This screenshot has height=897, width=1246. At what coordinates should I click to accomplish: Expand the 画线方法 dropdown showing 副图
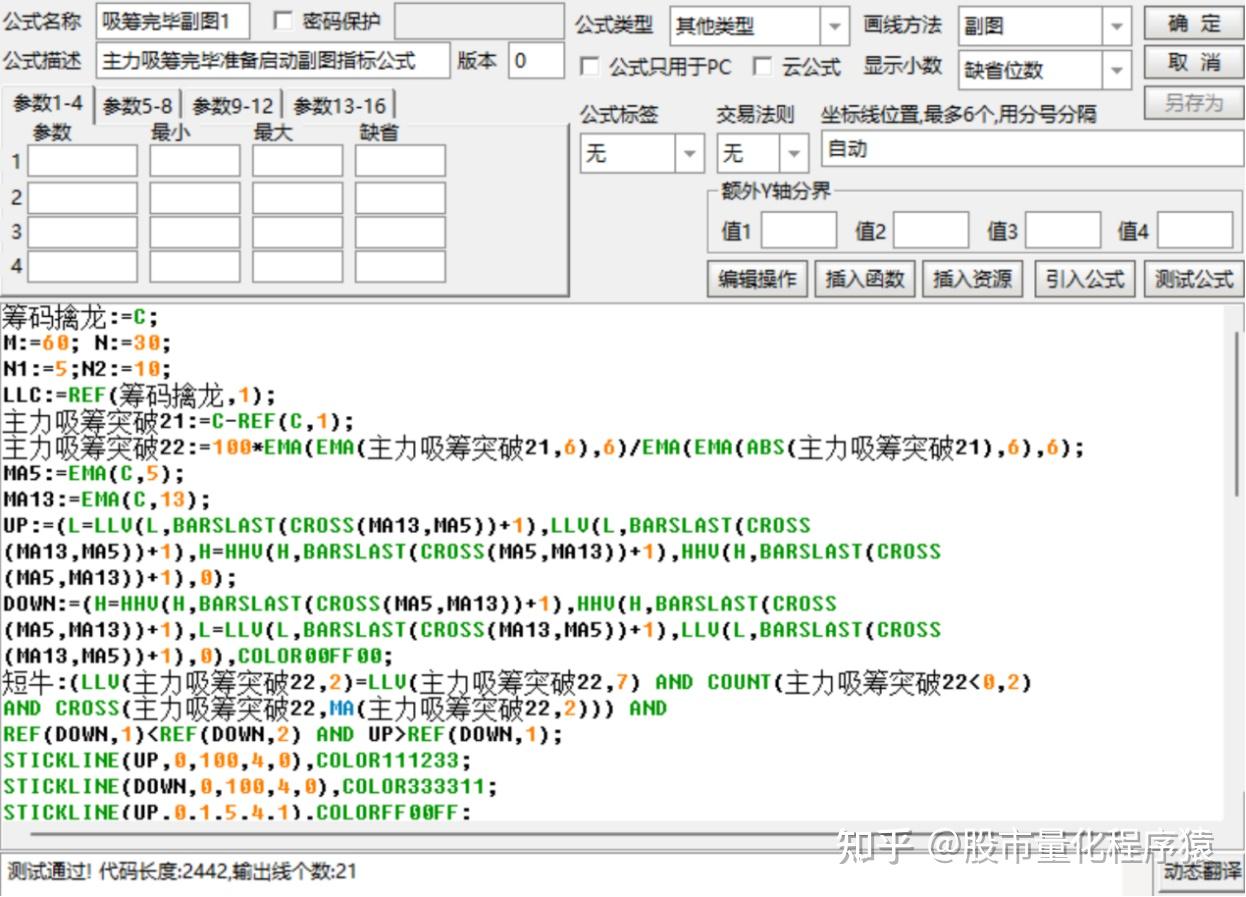click(1117, 26)
